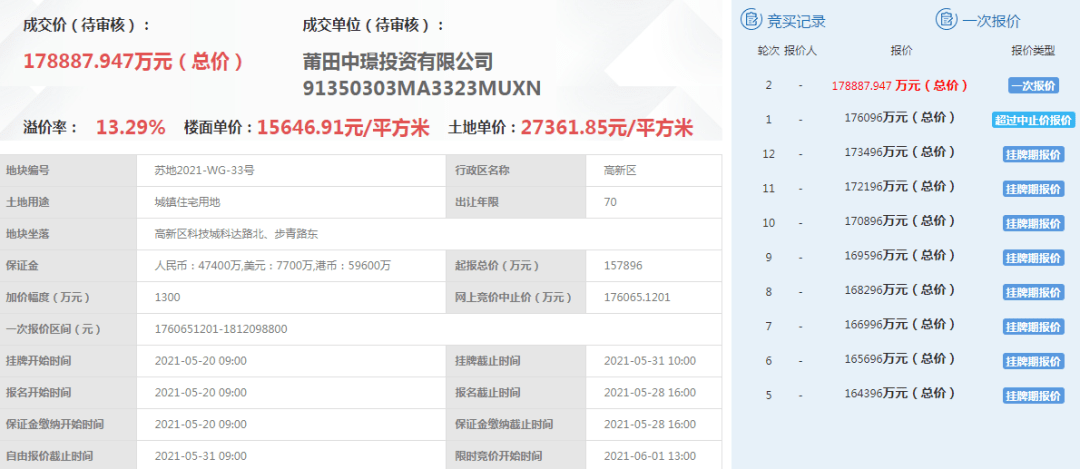Image resolution: width=1080 pixels, height=469 pixels.
Task: Click land use value 城镇住宅用地
Action: click(x=188, y=202)
